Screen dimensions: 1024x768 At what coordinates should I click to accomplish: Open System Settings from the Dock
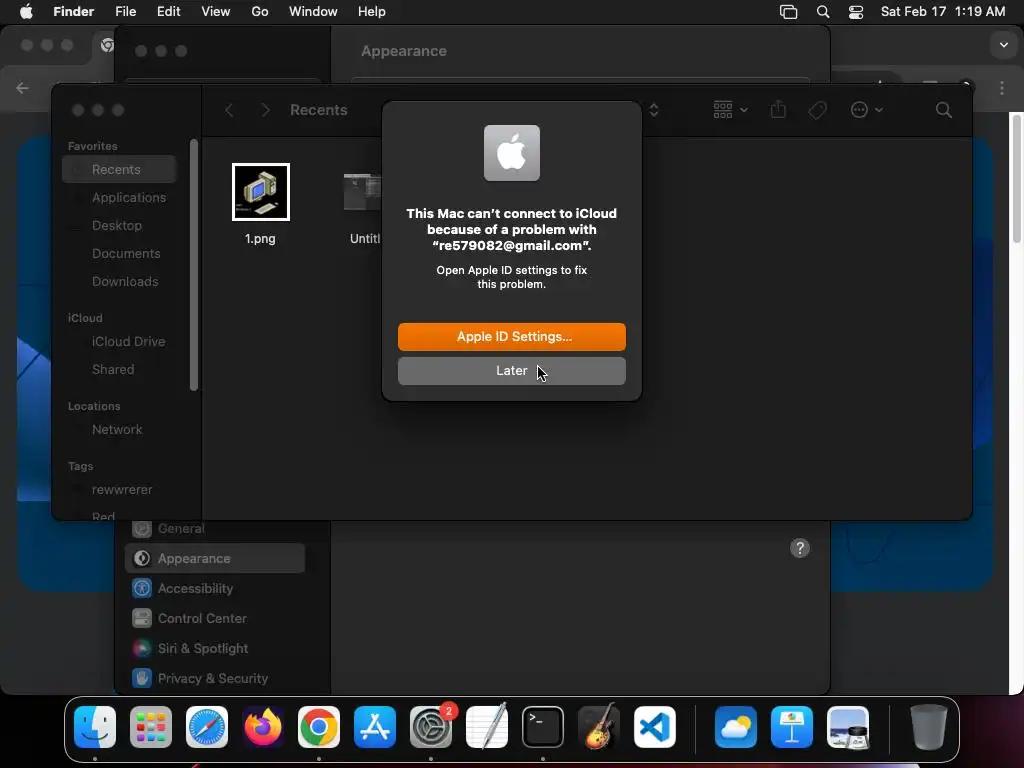click(431, 727)
